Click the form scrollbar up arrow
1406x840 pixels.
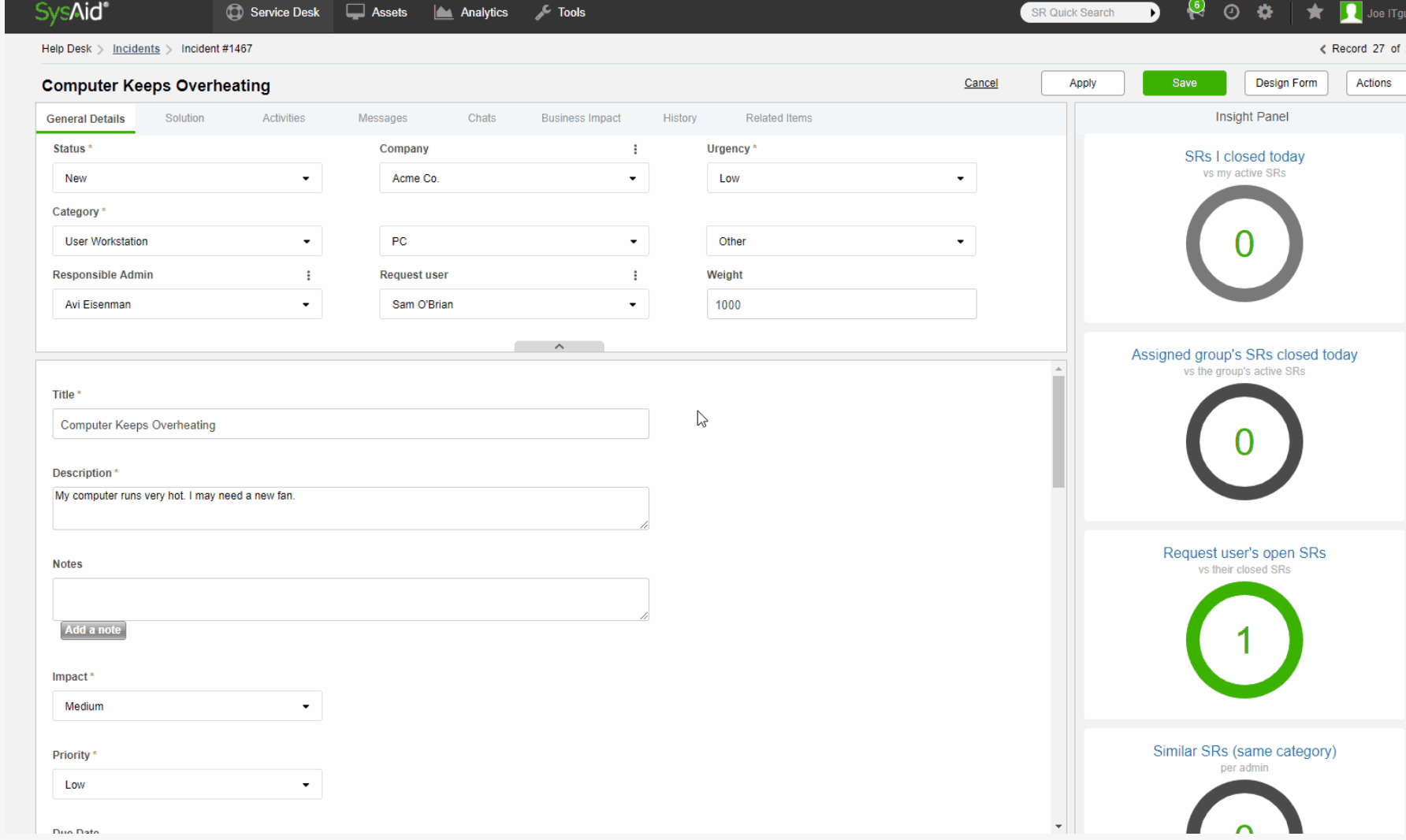(x=1058, y=369)
